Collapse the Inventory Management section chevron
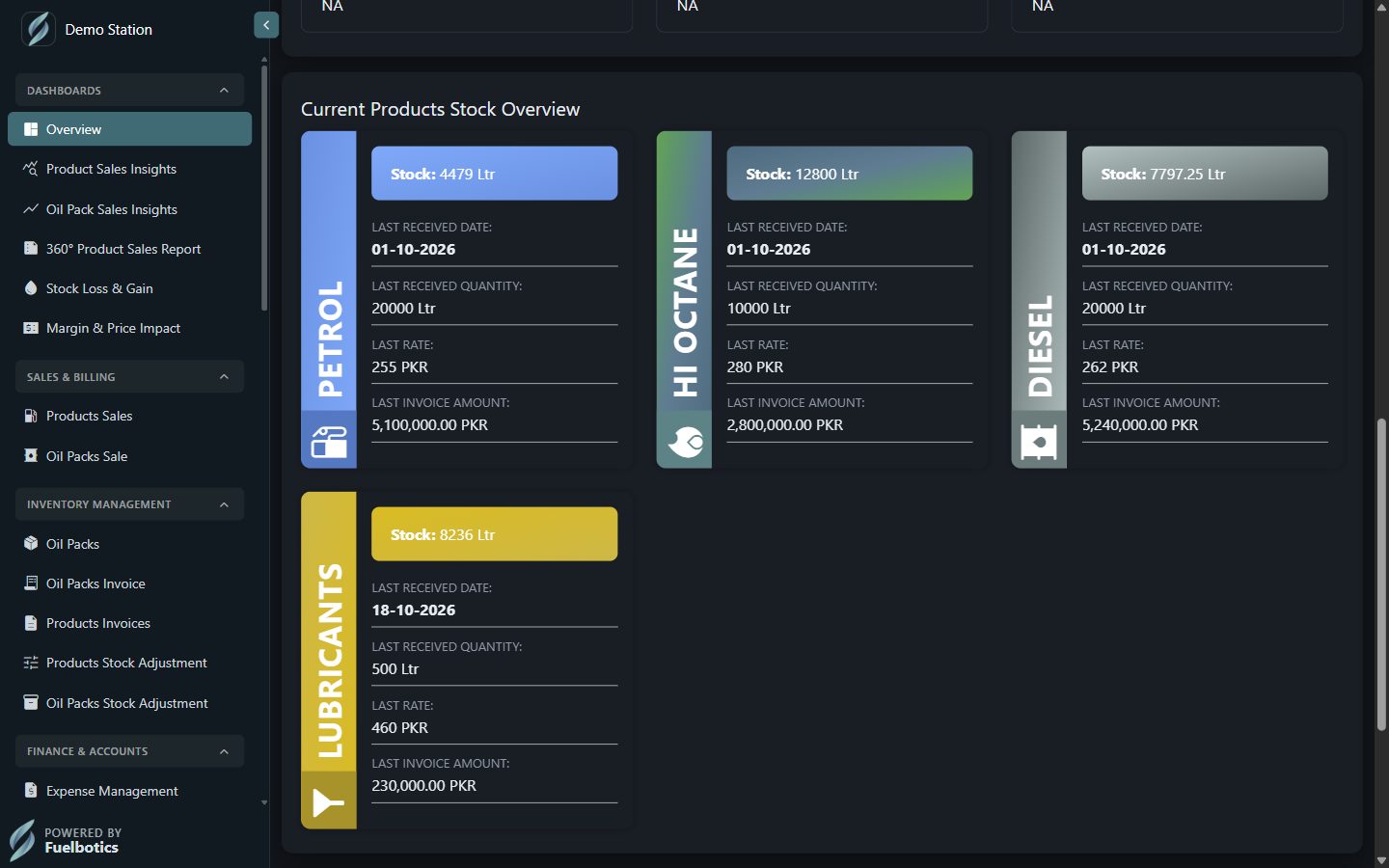This screenshot has width=1389, height=868. [x=224, y=504]
